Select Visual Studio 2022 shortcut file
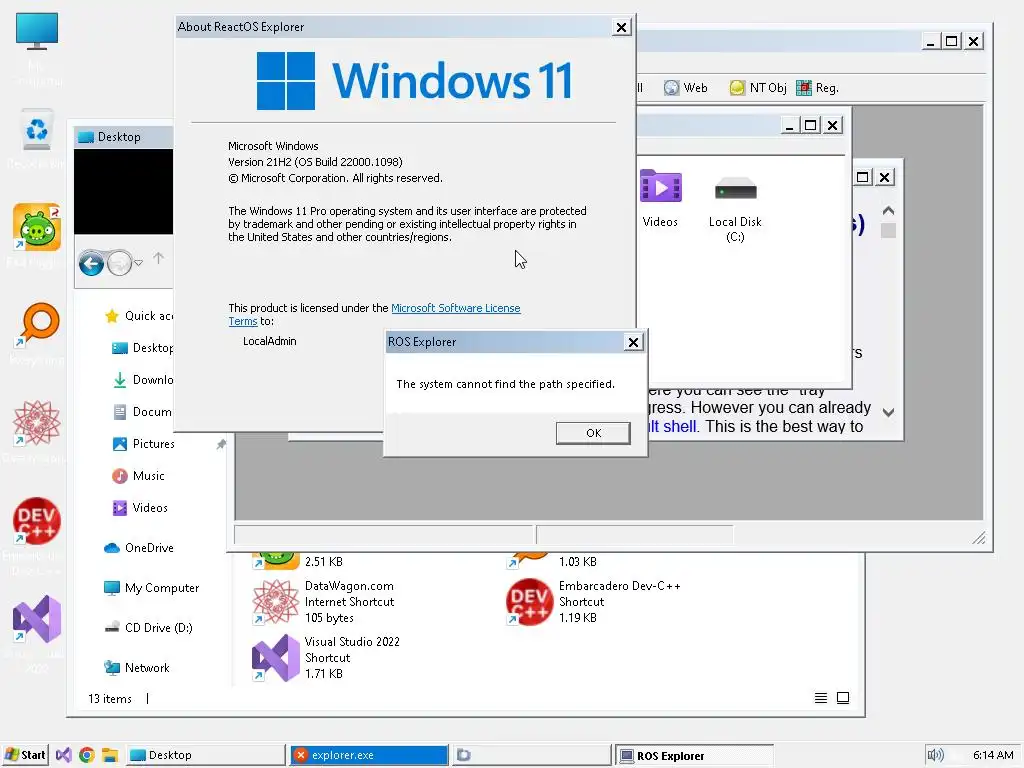Image resolution: width=1024 pixels, height=768 pixels. click(326, 658)
